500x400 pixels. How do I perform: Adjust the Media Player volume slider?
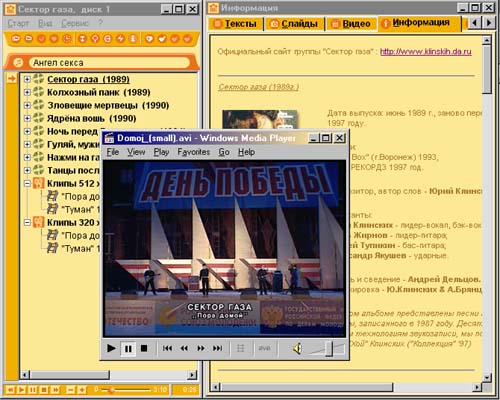coord(329,349)
